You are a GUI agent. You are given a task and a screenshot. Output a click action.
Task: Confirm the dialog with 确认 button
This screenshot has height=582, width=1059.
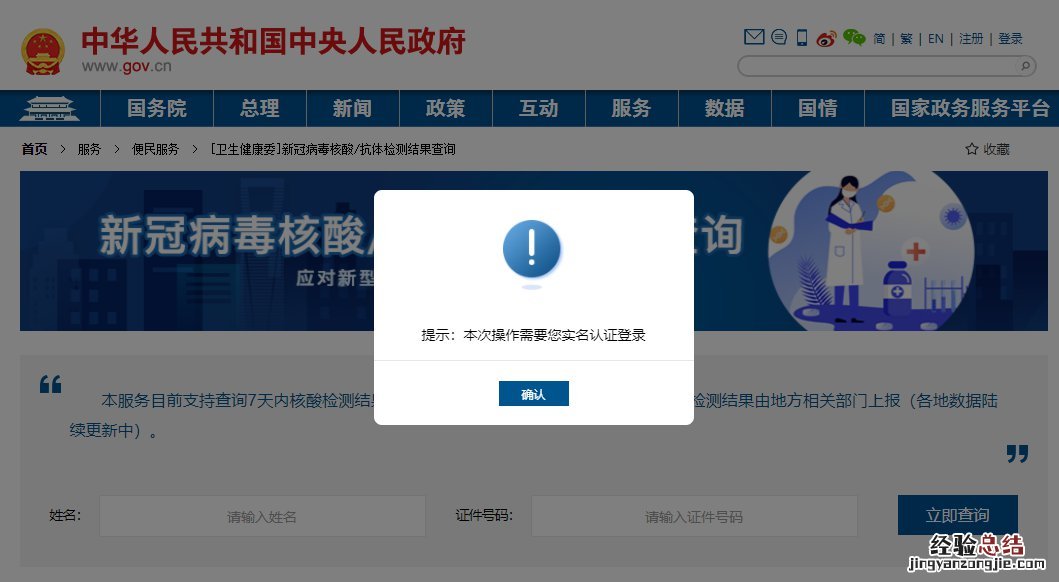click(x=534, y=394)
